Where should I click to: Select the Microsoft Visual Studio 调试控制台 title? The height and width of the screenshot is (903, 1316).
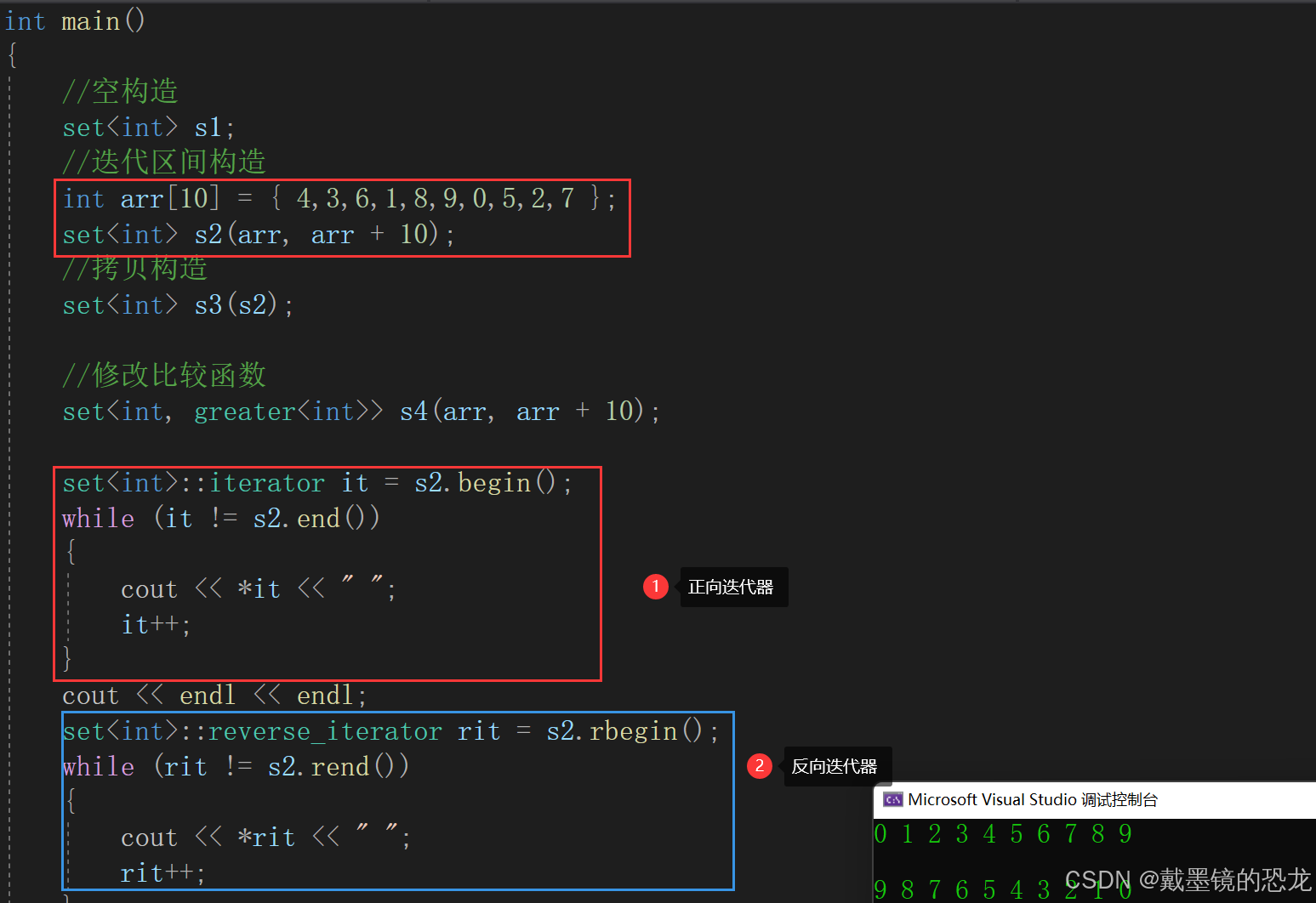[1033, 799]
